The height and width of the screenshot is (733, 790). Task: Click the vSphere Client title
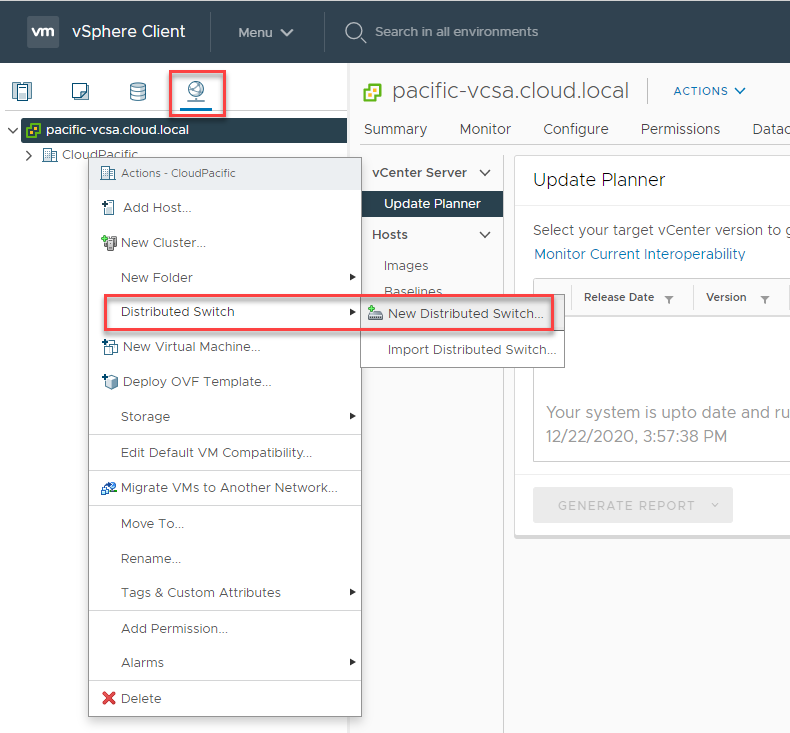click(128, 31)
